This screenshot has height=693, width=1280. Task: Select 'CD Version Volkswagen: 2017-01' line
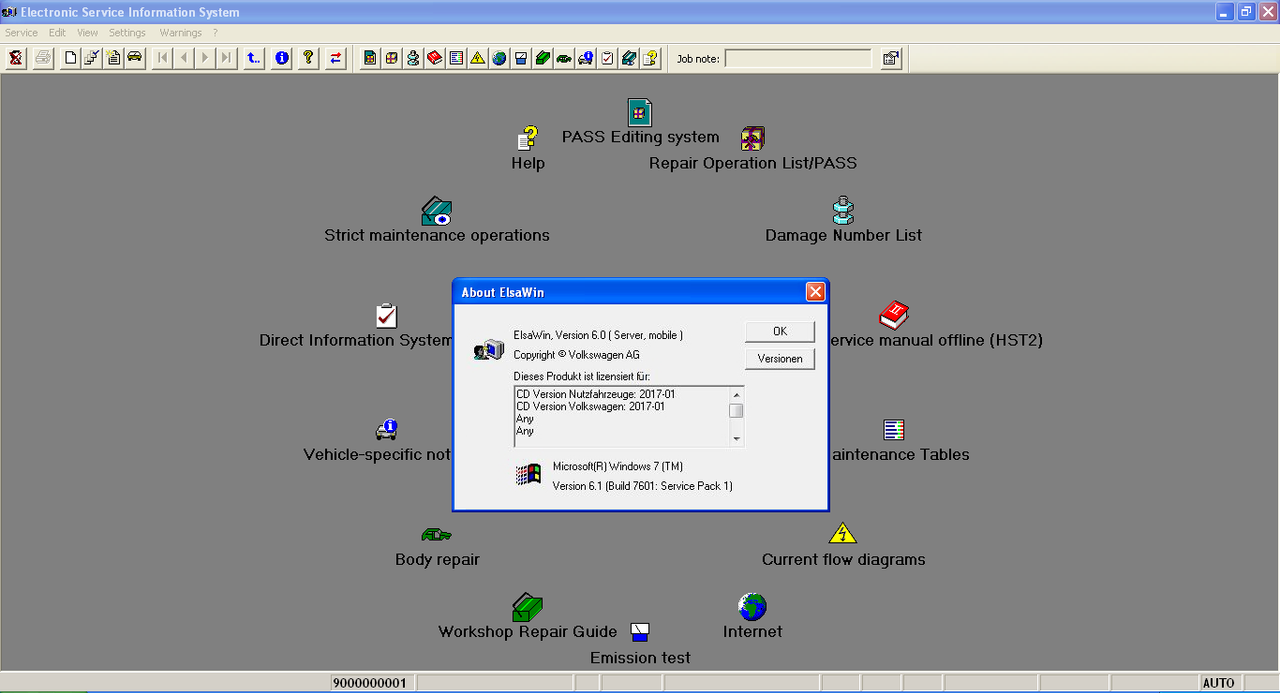coord(590,406)
